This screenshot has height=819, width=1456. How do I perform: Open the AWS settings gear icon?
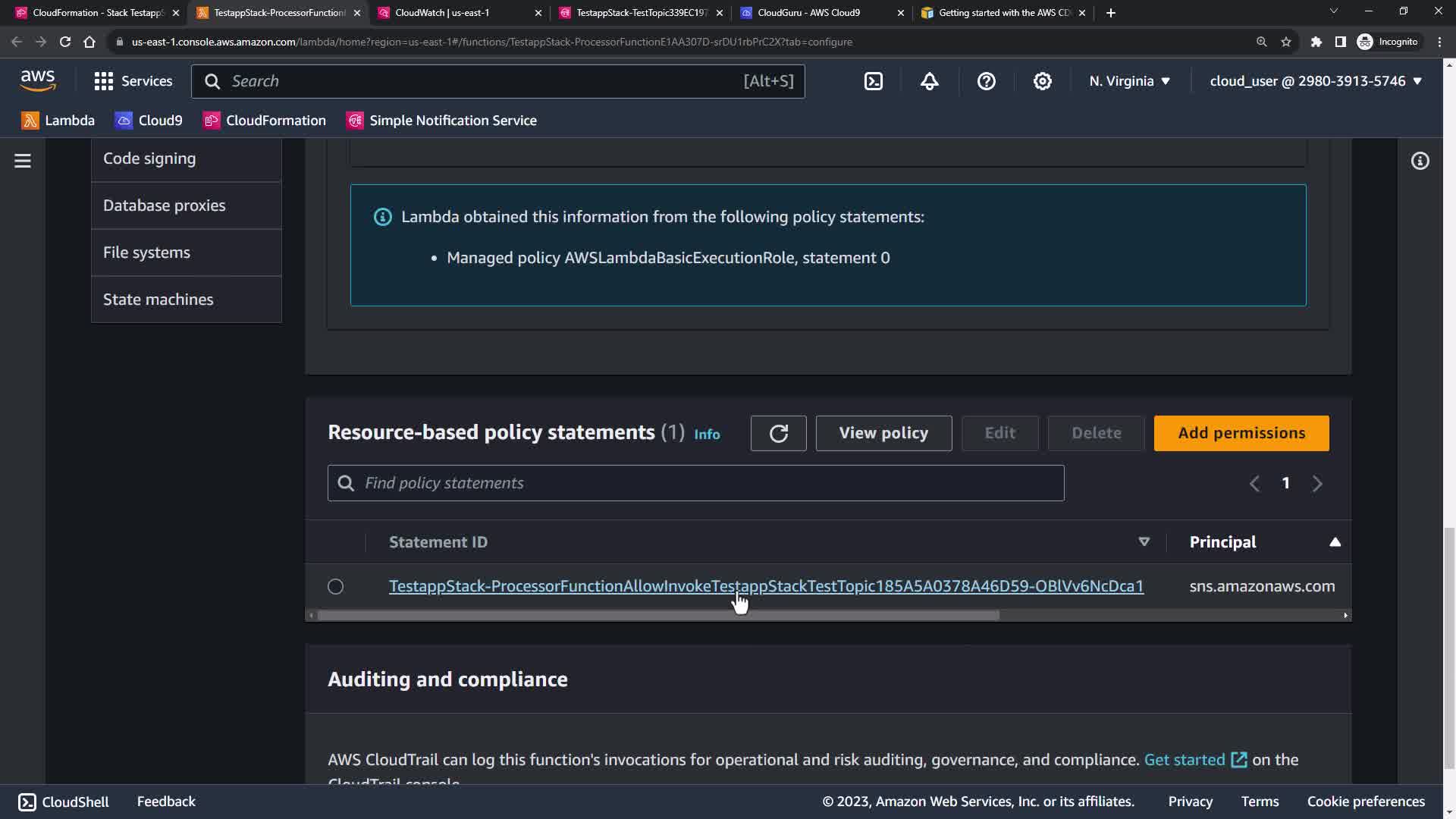[1043, 81]
